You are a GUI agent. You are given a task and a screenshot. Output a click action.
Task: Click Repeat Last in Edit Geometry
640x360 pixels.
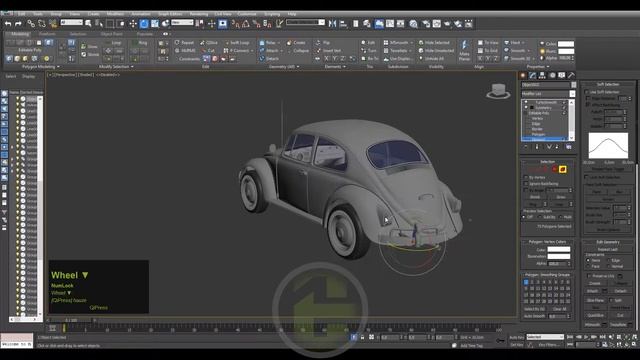[x=608, y=249]
